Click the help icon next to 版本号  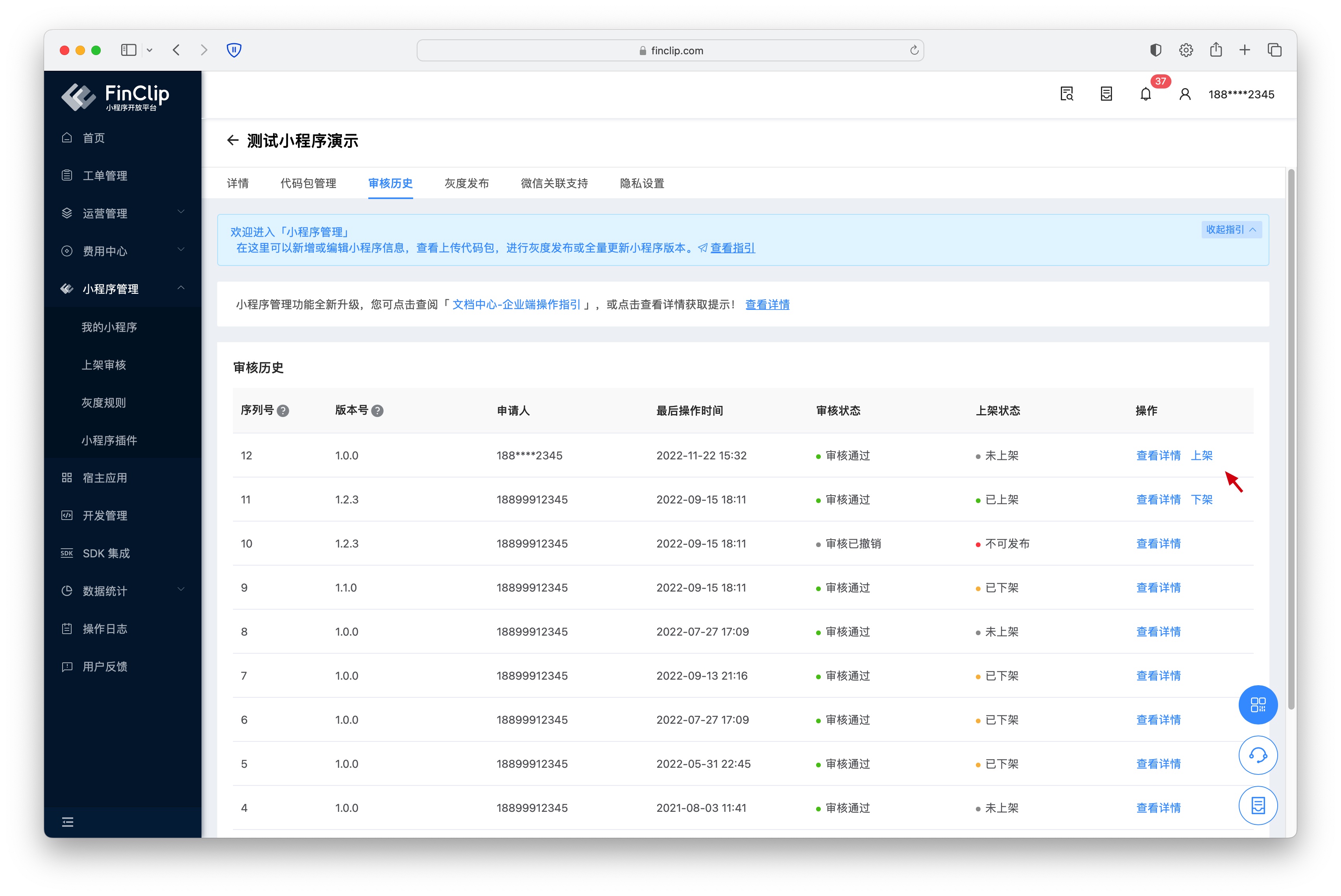[377, 411]
